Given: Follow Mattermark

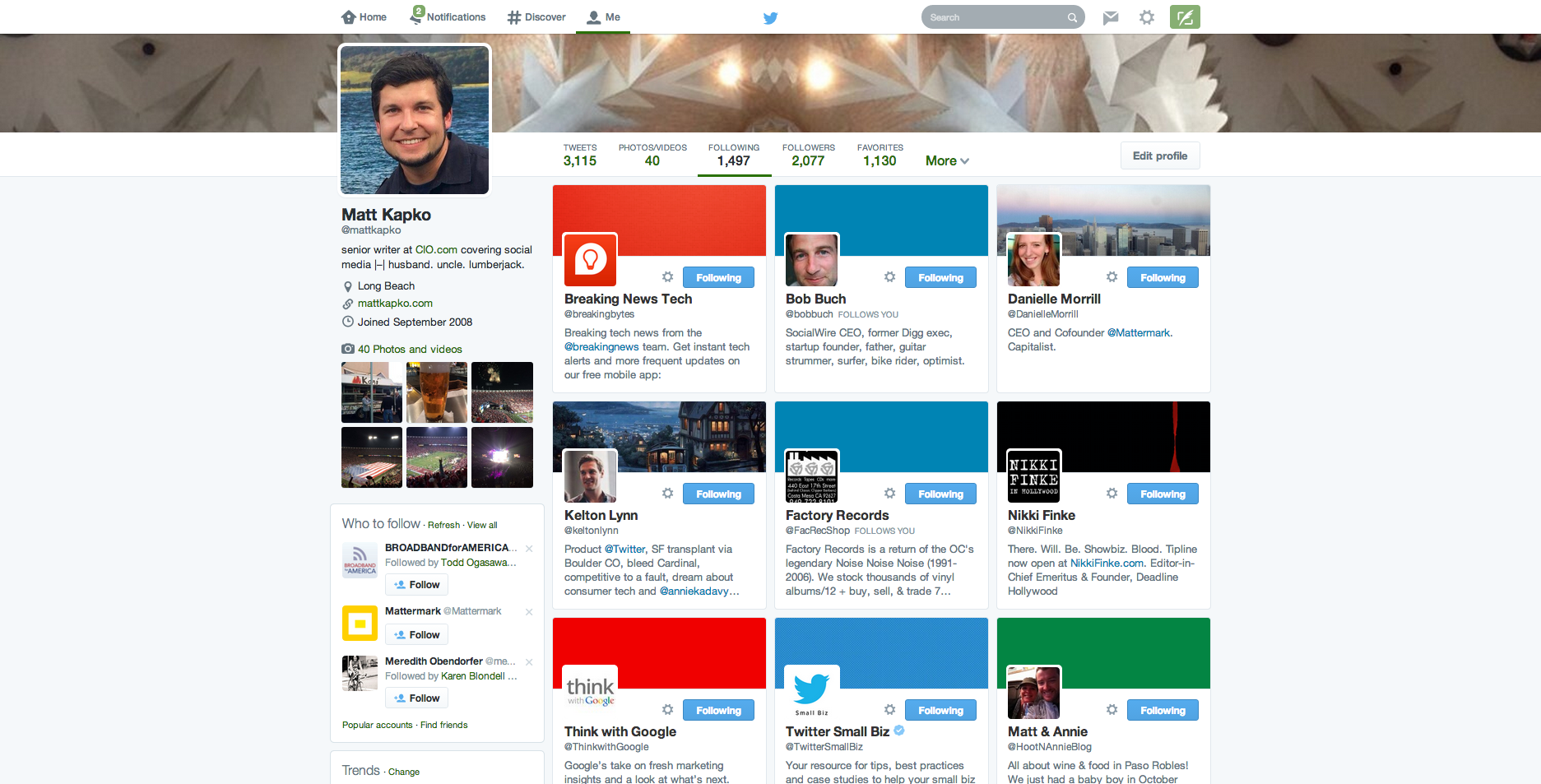Looking at the screenshot, I should pyautogui.click(x=416, y=635).
